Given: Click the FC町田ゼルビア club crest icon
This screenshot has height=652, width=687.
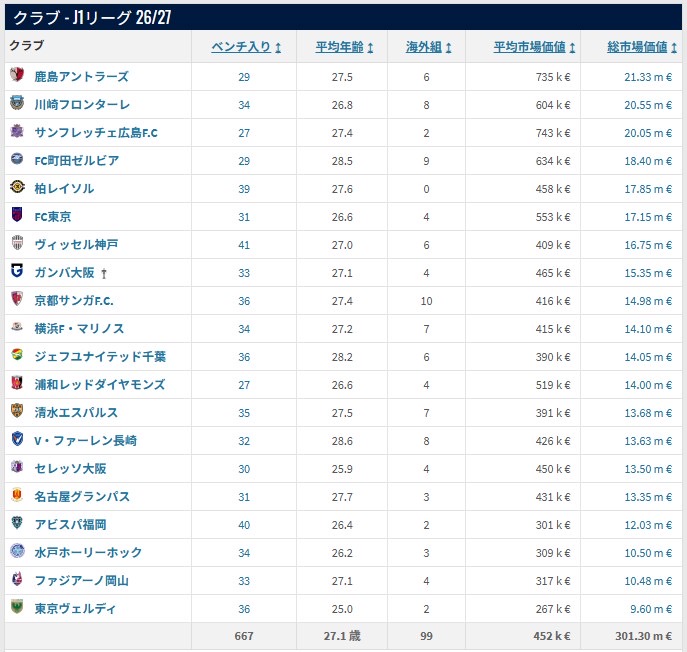Looking at the screenshot, I should [x=17, y=159].
